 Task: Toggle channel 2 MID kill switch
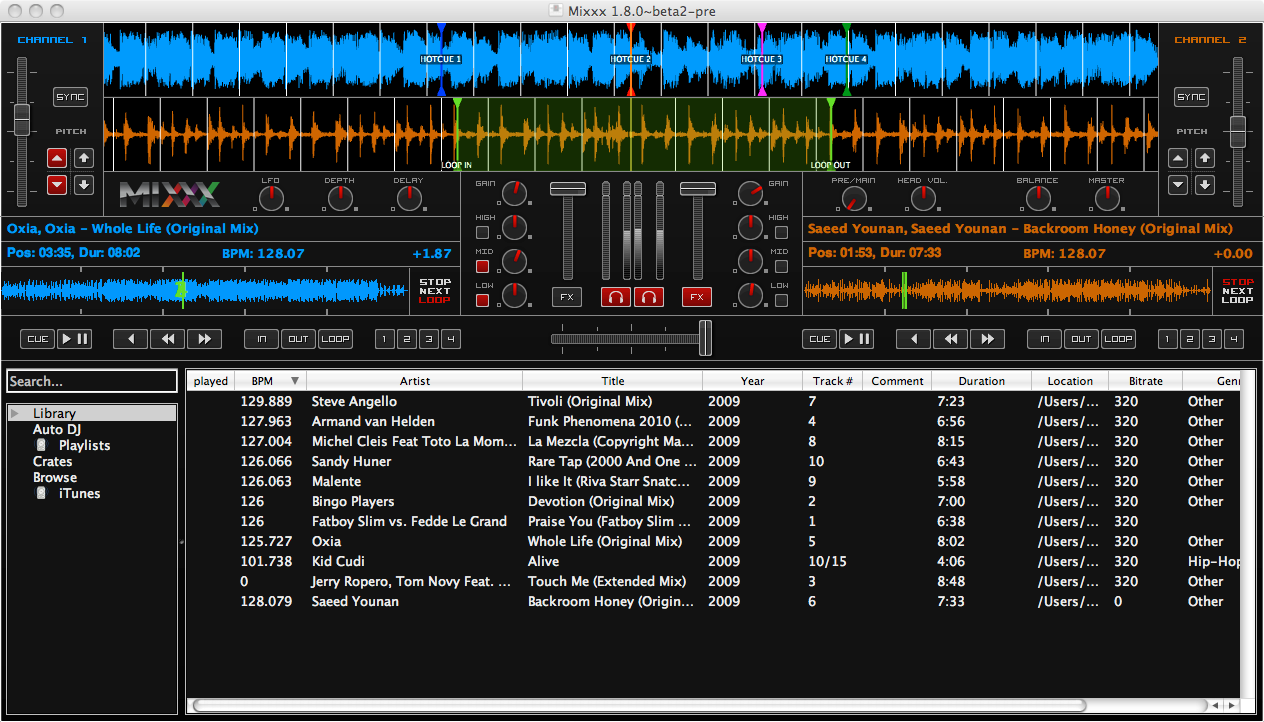coord(781,266)
